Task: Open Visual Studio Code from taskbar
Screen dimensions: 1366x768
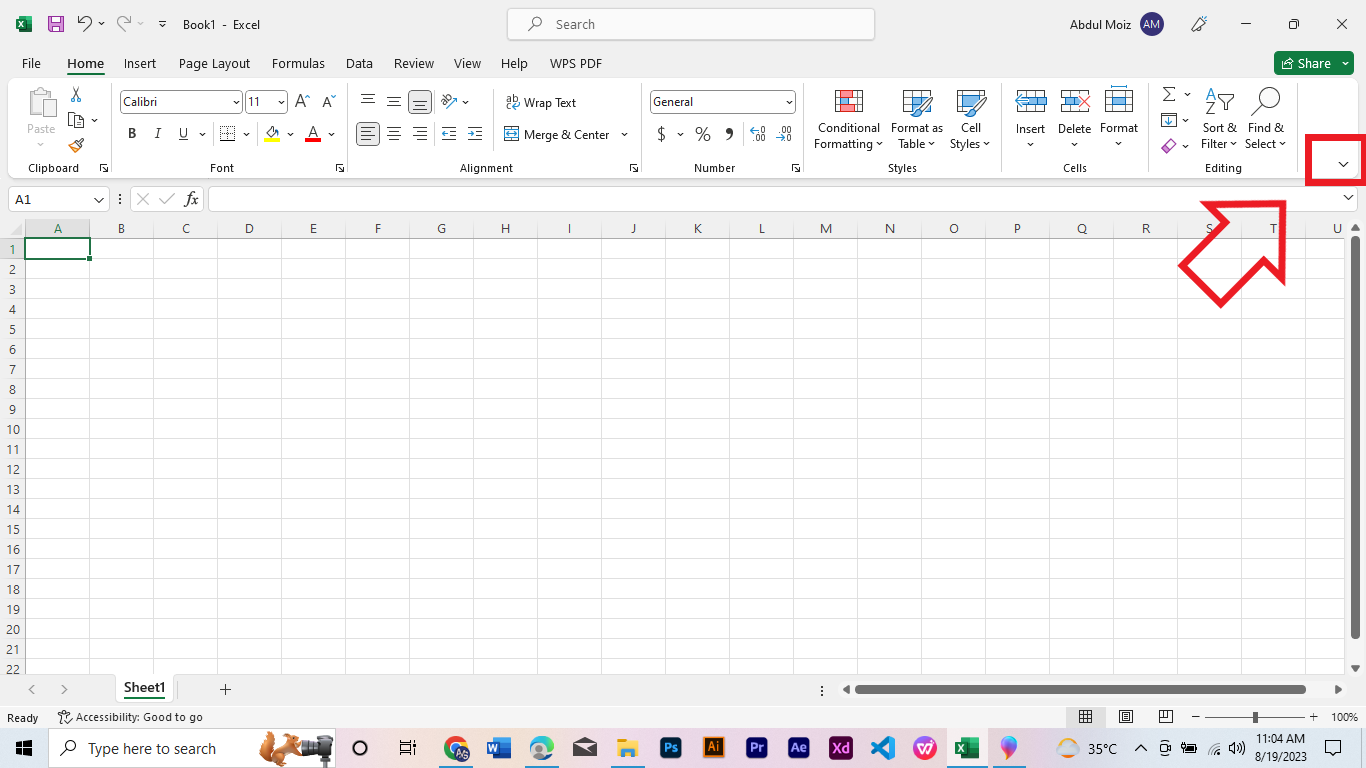Action: tap(881, 748)
